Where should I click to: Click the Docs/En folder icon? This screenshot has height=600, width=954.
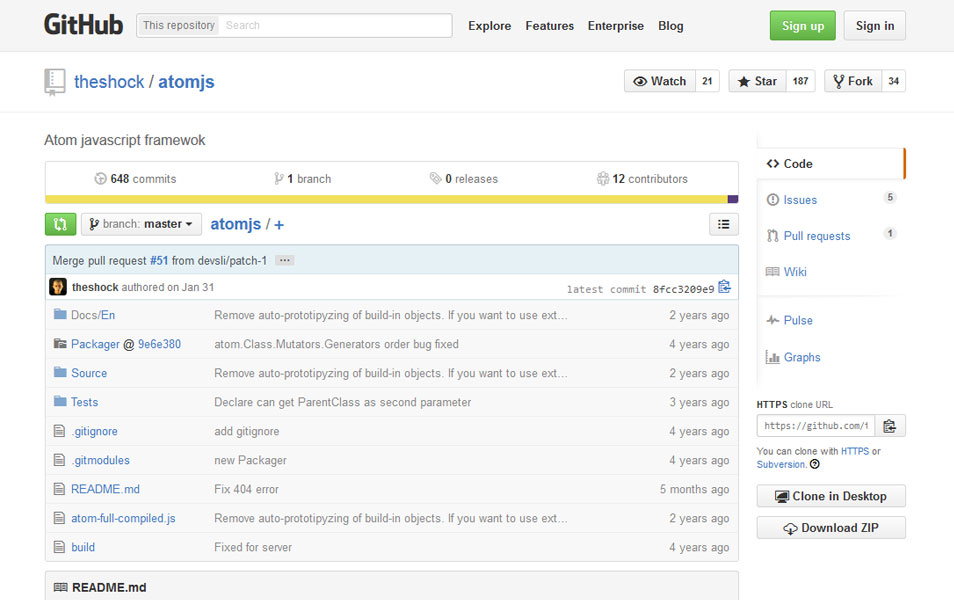[x=60, y=315]
